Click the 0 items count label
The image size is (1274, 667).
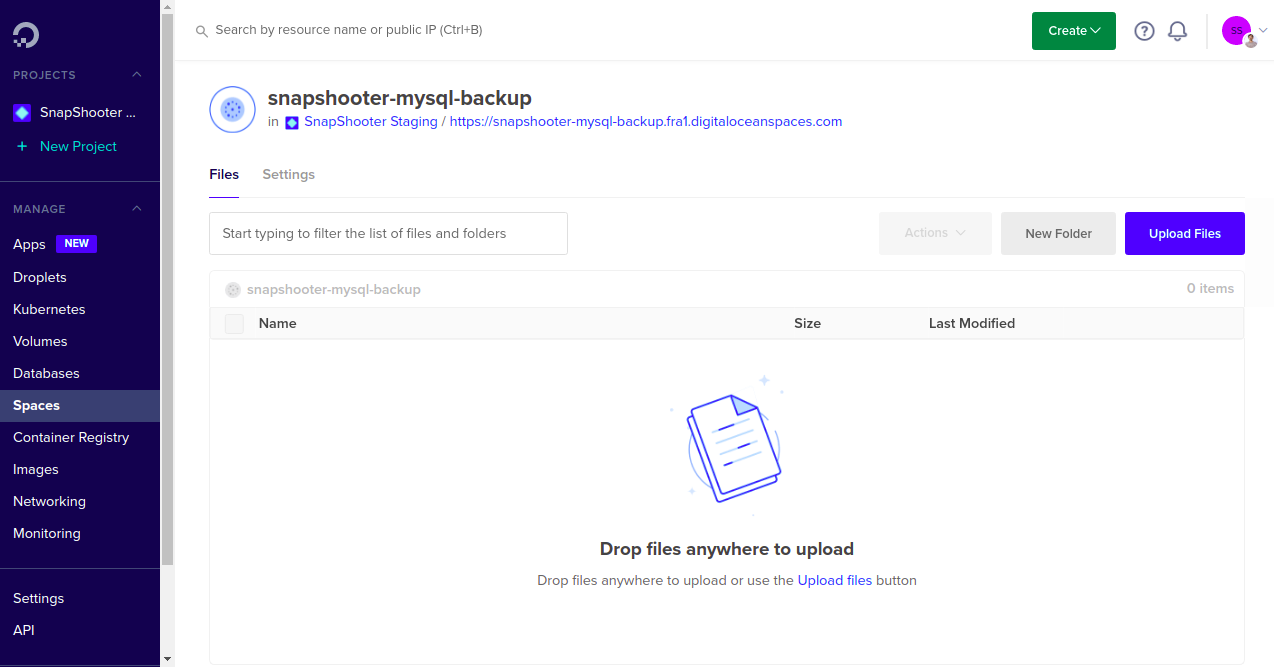pos(1210,288)
